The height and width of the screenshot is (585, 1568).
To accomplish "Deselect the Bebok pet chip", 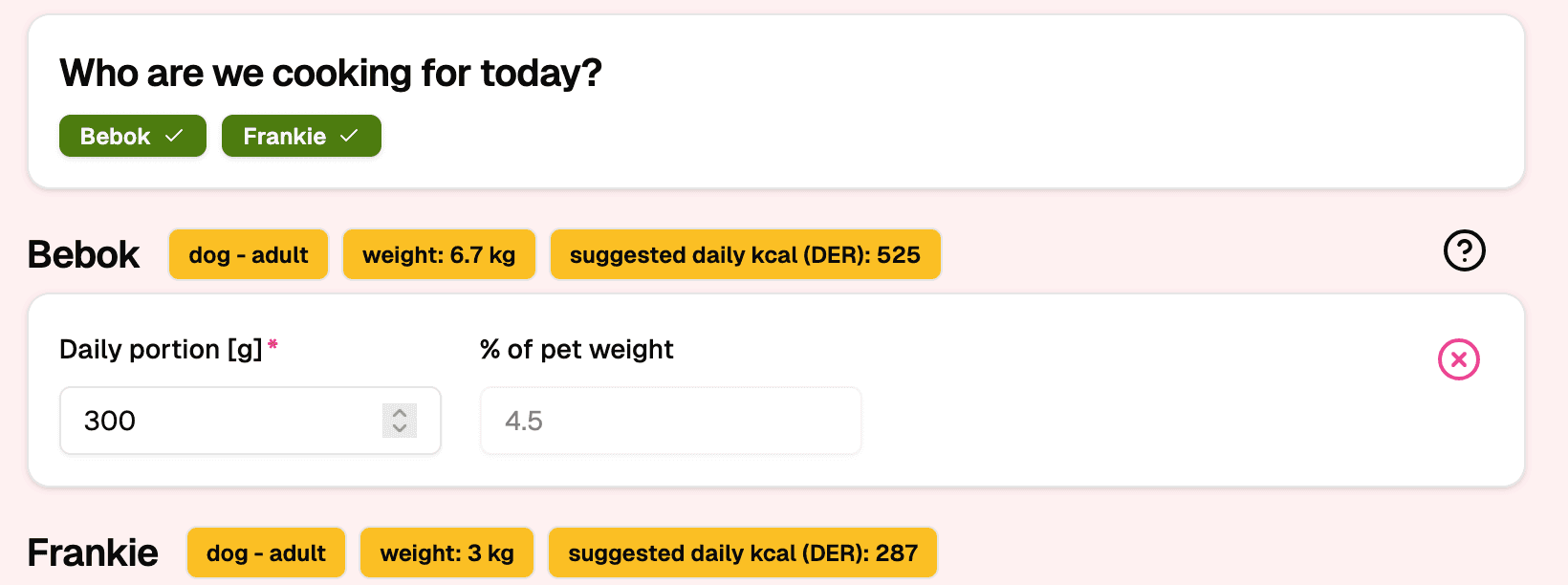I will pos(133,136).
